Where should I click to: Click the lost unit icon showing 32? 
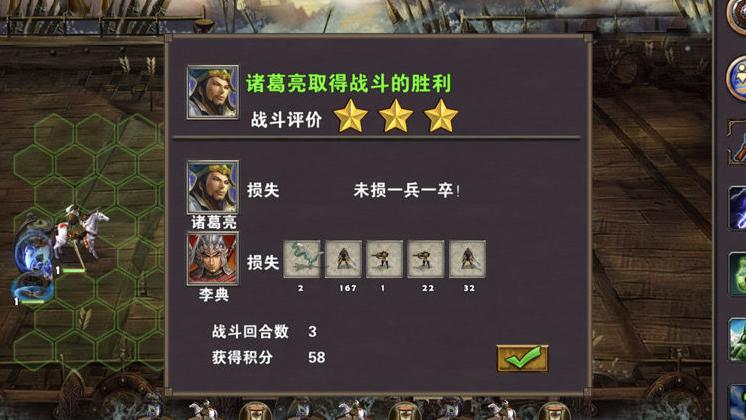pos(467,259)
